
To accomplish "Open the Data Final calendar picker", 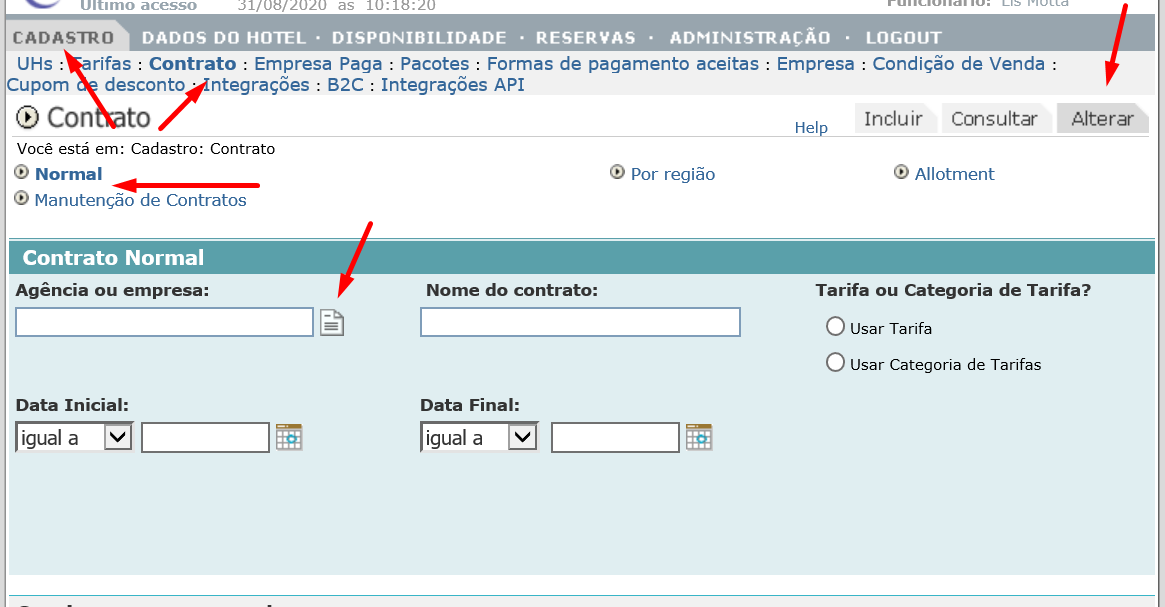I will (x=699, y=437).
